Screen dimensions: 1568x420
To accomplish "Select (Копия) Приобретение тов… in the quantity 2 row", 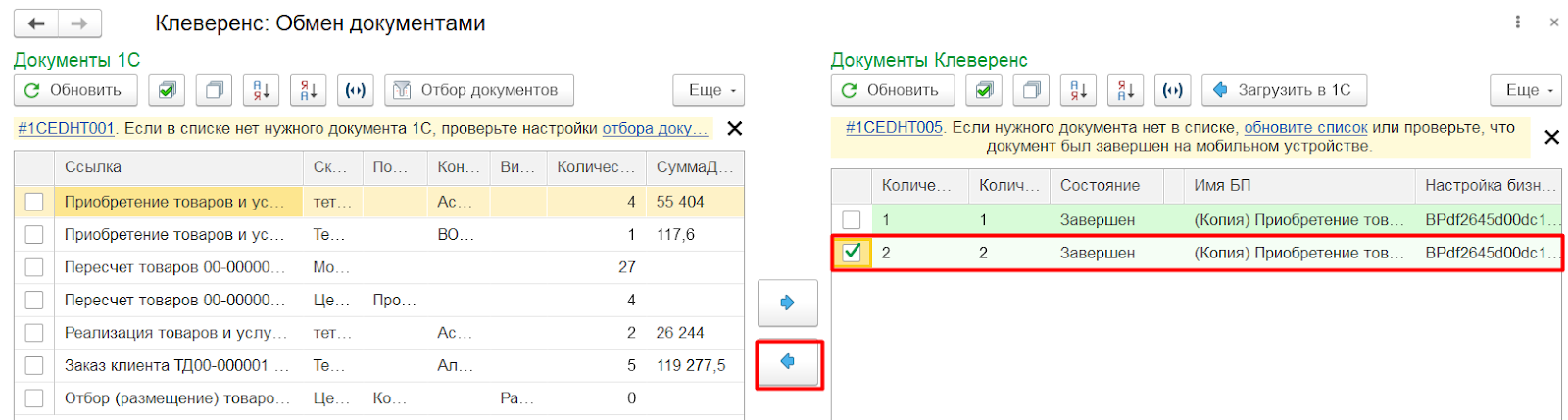I will pos(1299,253).
